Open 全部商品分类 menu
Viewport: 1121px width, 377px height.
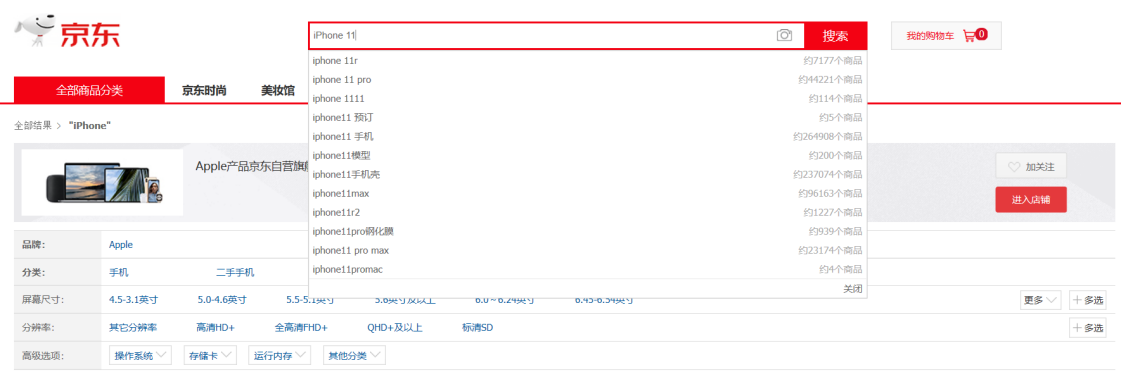coord(89,90)
